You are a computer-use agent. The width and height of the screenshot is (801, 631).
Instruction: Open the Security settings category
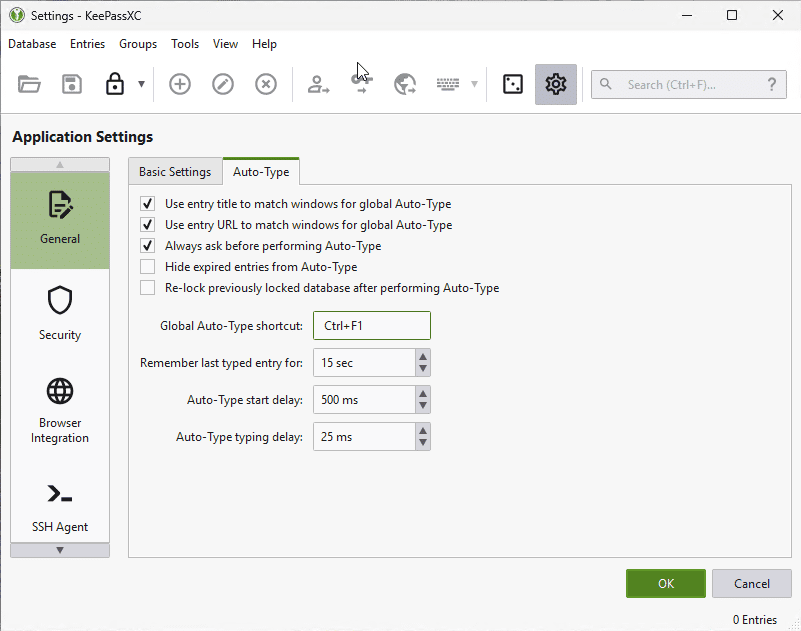[x=60, y=314]
